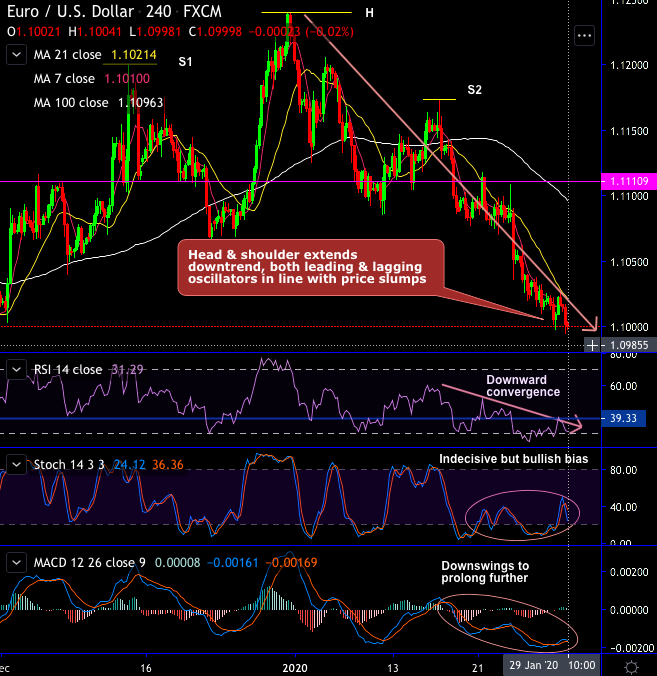Collapse the MACD 12 26 indicator chevron
657x676 pixels.
[x=16, y=563]
